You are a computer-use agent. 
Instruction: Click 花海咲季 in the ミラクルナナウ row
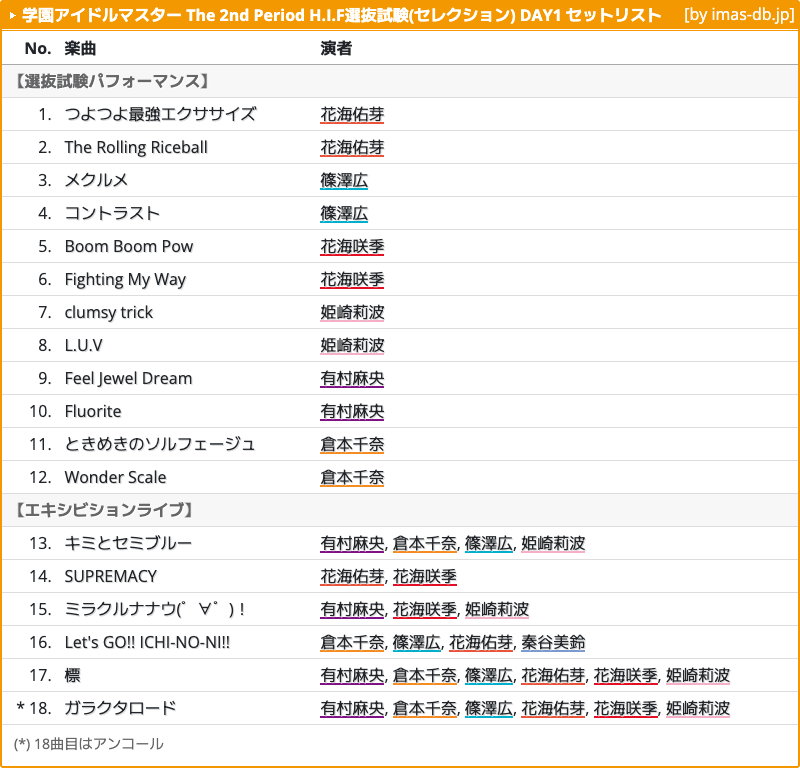click(424, 609)
